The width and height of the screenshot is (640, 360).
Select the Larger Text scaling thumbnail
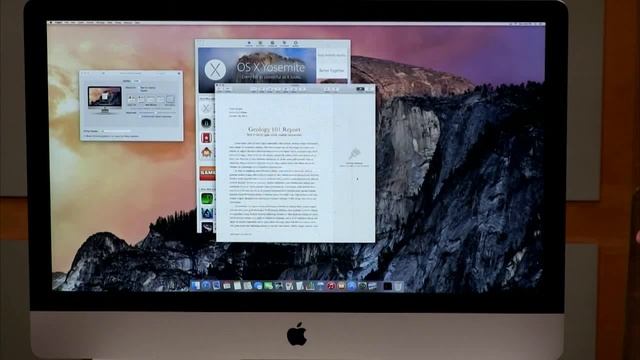click(x=132, y=99)
